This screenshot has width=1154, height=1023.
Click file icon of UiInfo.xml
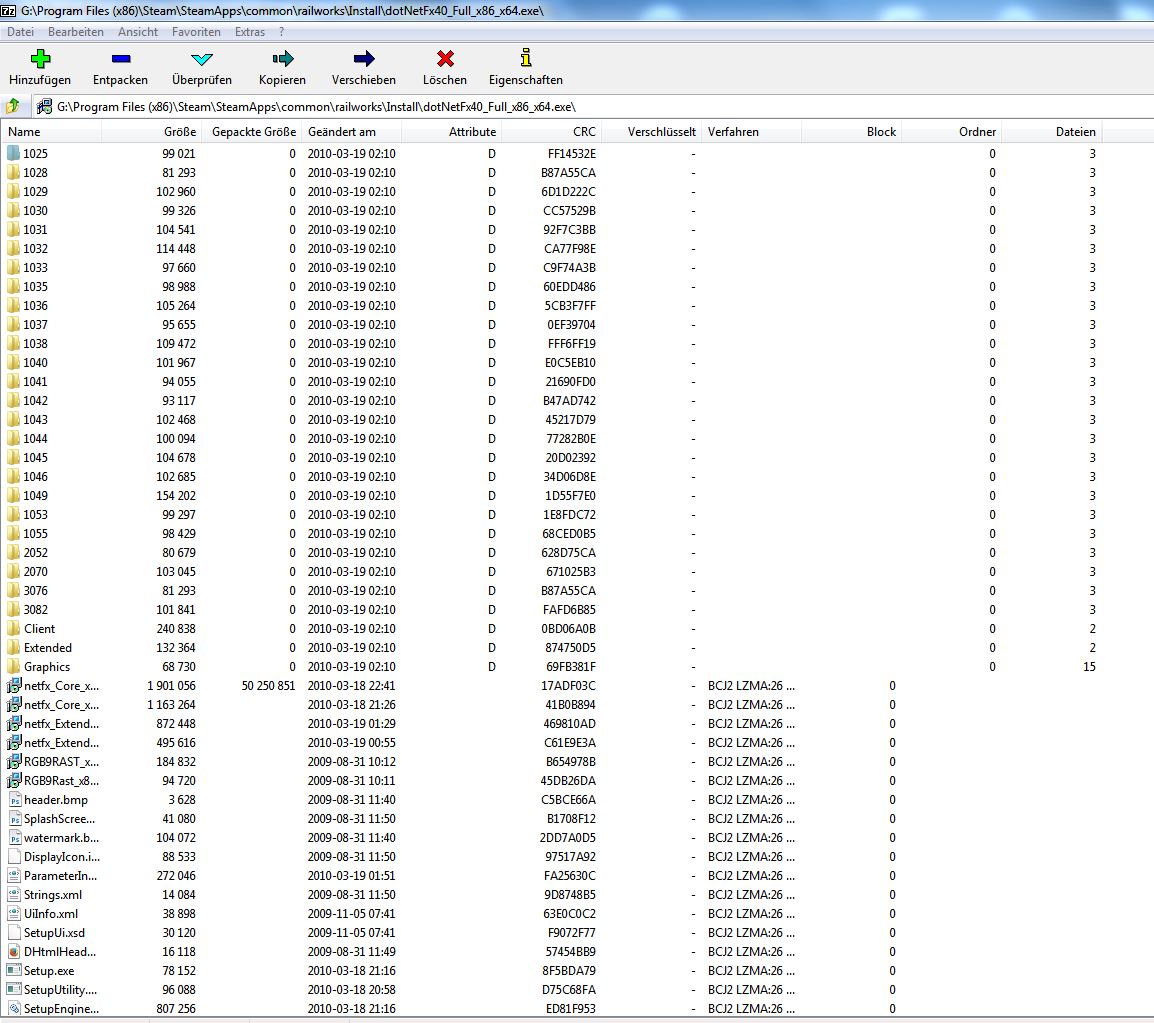point(14,913)
